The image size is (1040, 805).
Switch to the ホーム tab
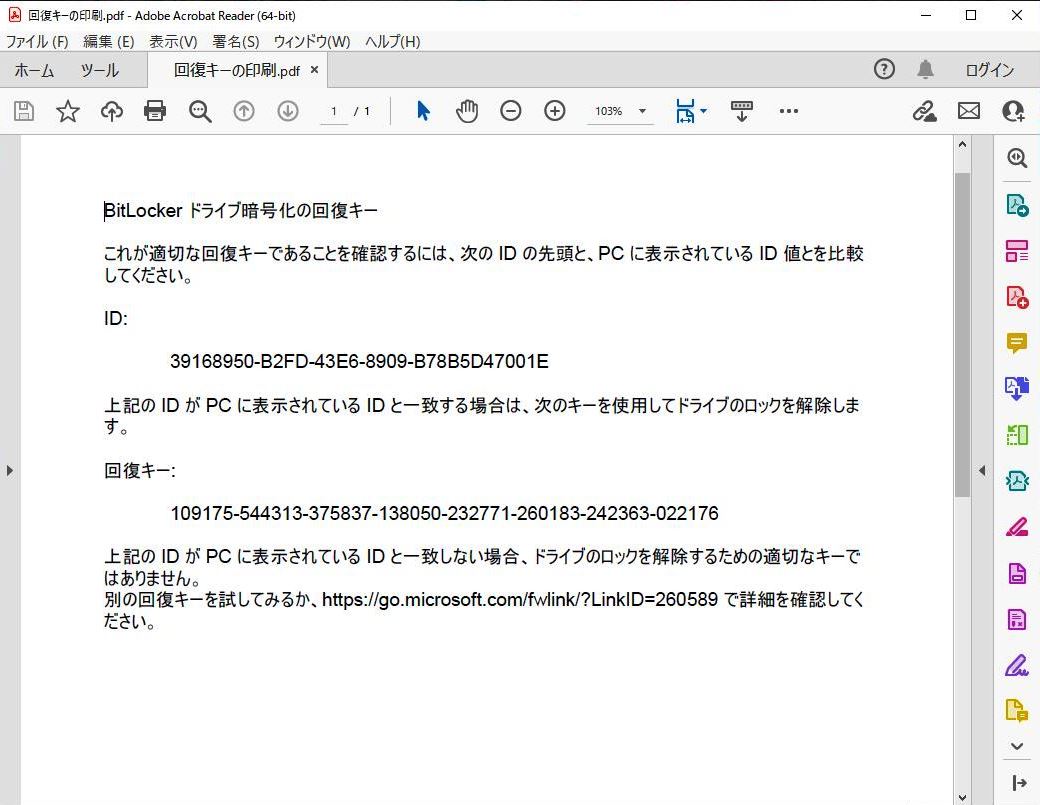tap(34, 70)
